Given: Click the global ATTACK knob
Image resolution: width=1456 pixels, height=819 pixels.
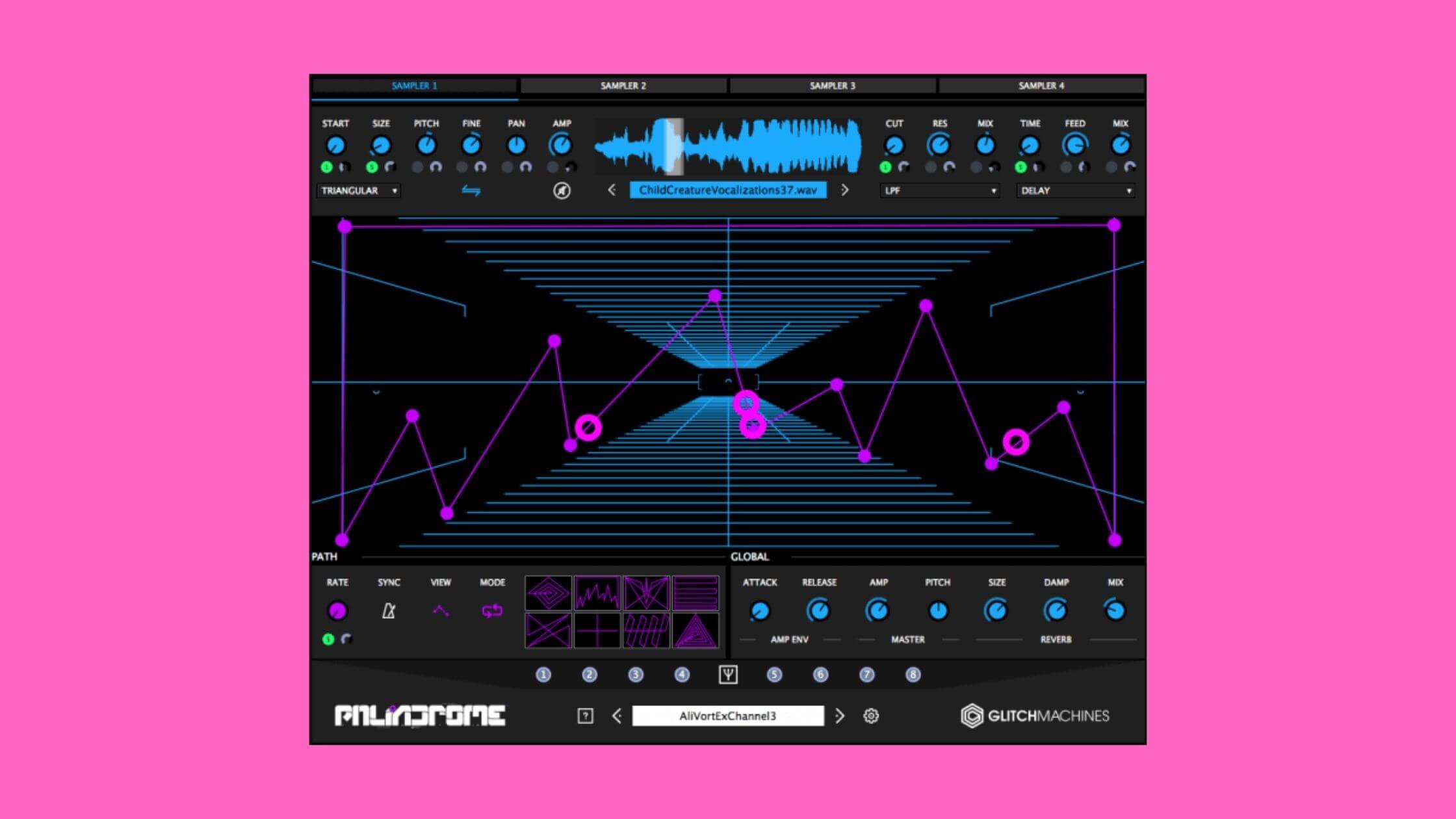Looking at the screenshot, I should tap(759, 611).
